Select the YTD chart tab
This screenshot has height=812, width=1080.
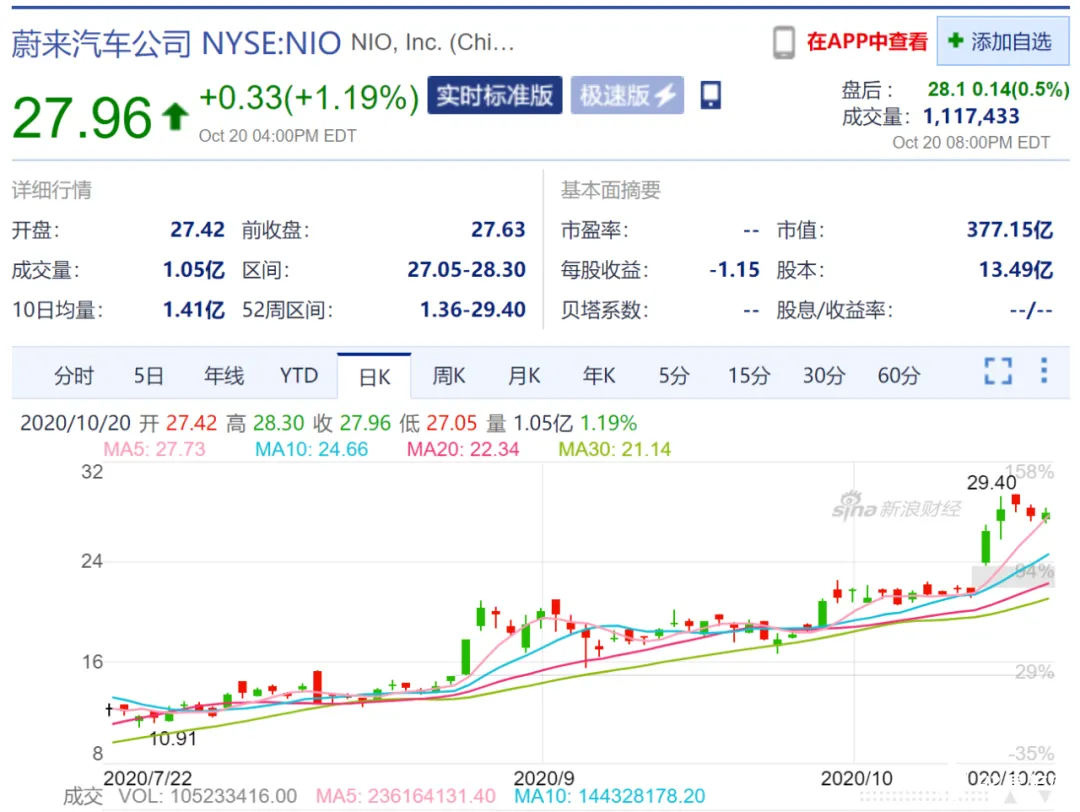tap(299, 376)
